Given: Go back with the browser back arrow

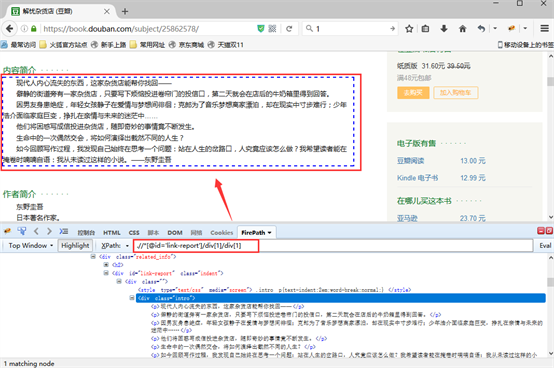Looking at the screenshot, I should tap(10, 29).
